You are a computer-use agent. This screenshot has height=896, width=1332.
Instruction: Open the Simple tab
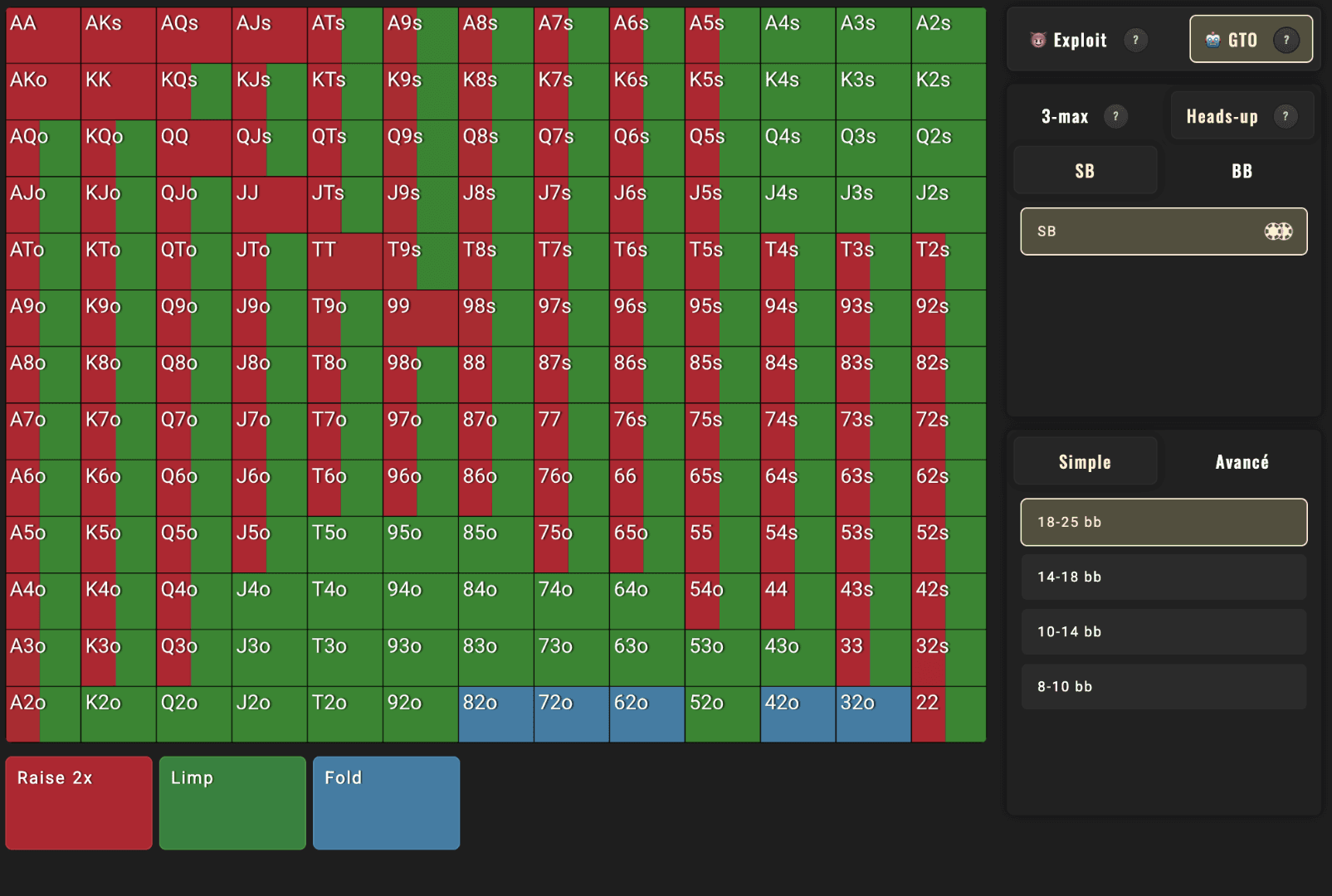coord(1085,461)
